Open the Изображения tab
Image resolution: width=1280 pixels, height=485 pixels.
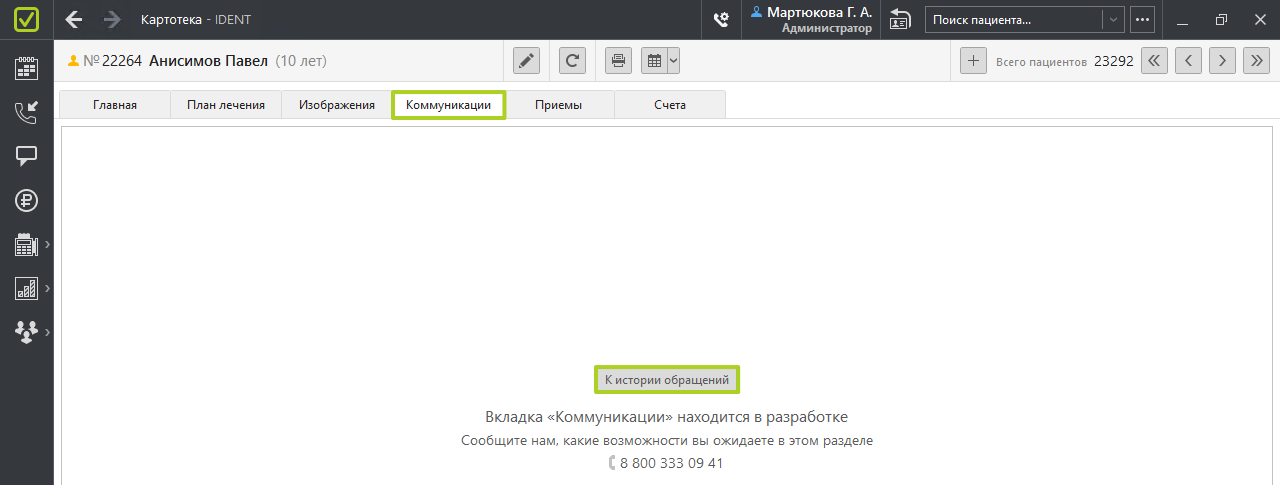(336, 105)
